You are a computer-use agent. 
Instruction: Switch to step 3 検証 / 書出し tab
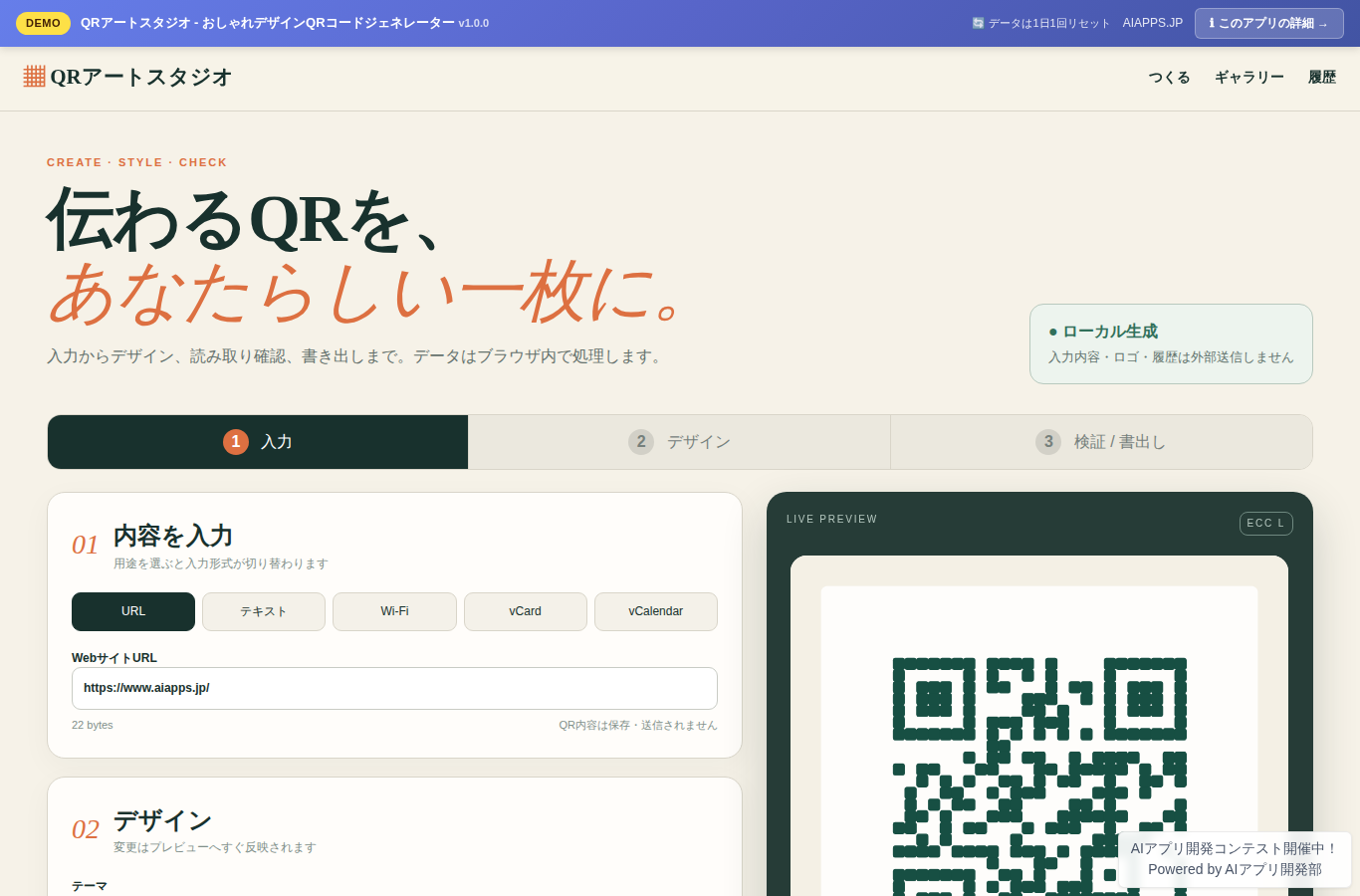pos(1101,442)
